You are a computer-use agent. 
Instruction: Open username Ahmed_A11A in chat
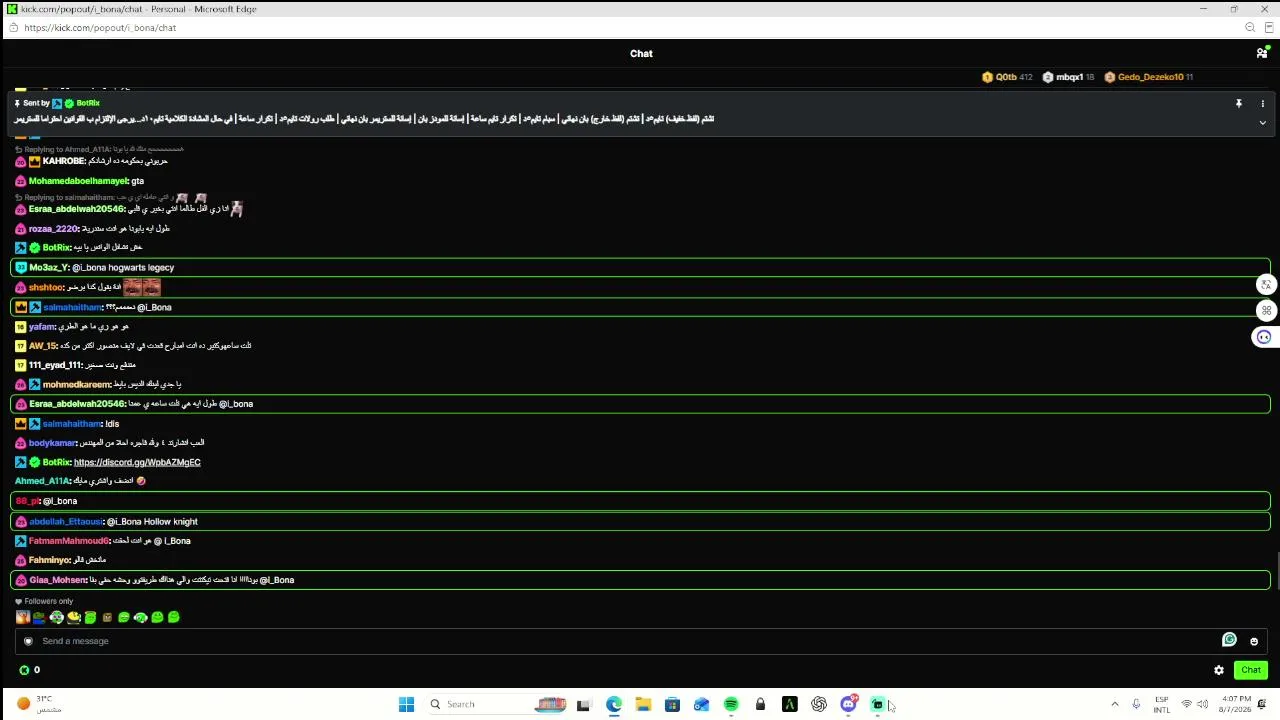pyautogui.click(x=42, y=481)
